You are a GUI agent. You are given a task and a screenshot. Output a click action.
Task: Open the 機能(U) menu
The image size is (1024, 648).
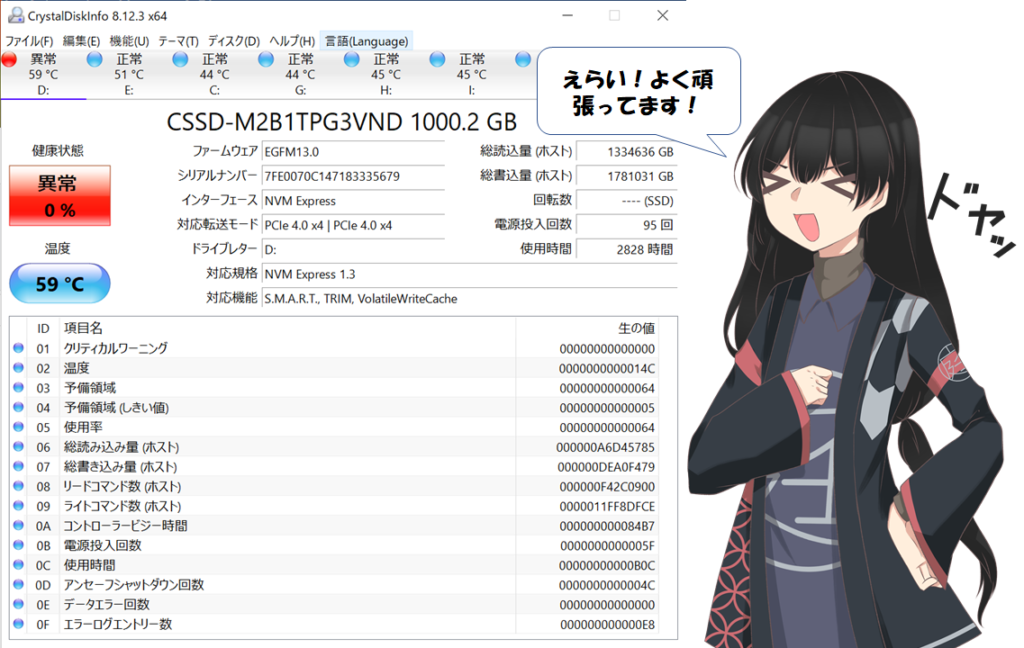(129, 41)
